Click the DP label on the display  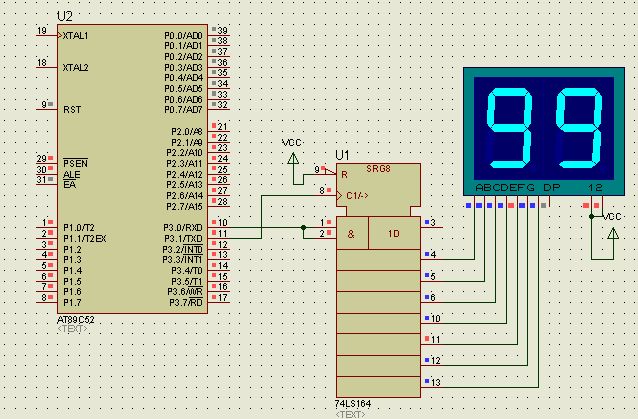tap(552, 188)
